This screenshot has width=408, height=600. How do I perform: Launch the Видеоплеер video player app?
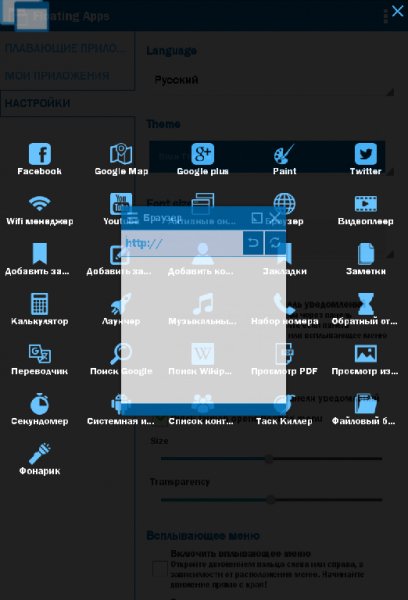366,209
